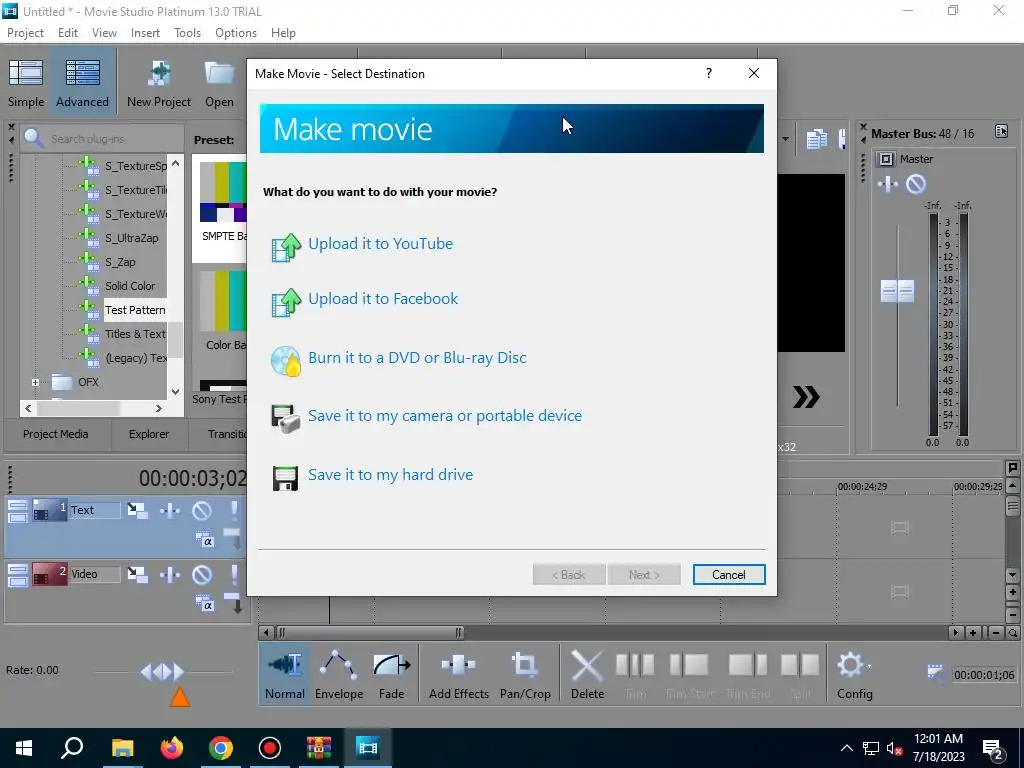Screen dimensions: 1024x768
Task: Select the Solid Color generator
Action: pos(130,286)
